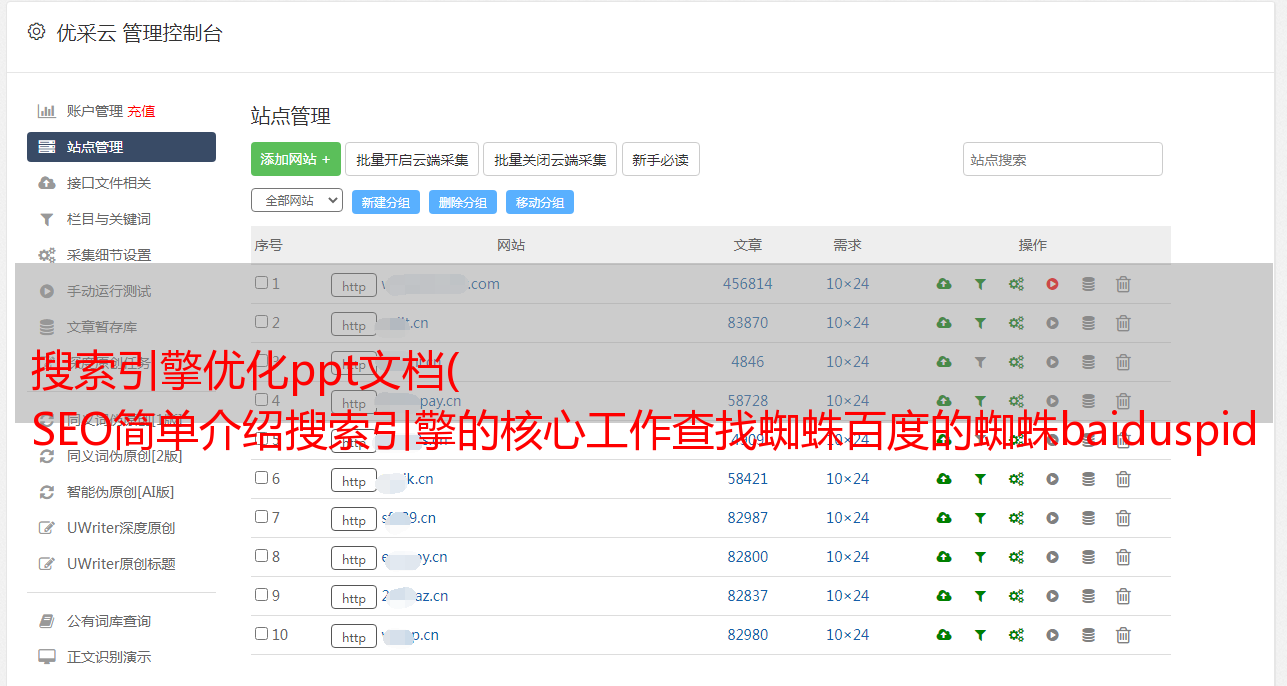The width and height of the screenshot is (1287, 686).
Task: Tick the checkbox for site row 6
Action: pyautogui.click(x=261, y=478)
